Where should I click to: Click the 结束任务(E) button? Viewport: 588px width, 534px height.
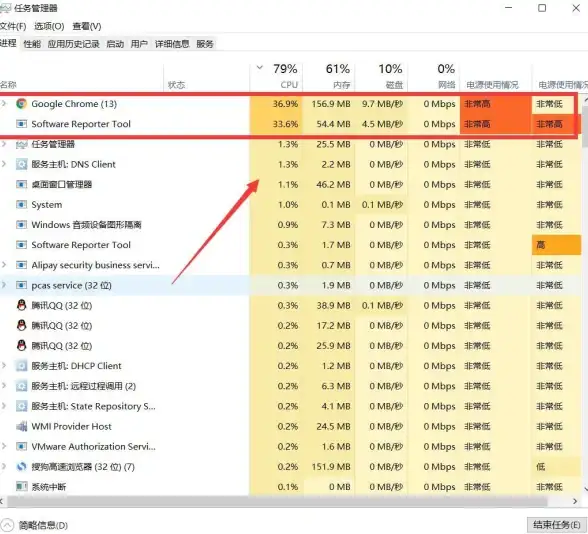[x=557, y=525]
